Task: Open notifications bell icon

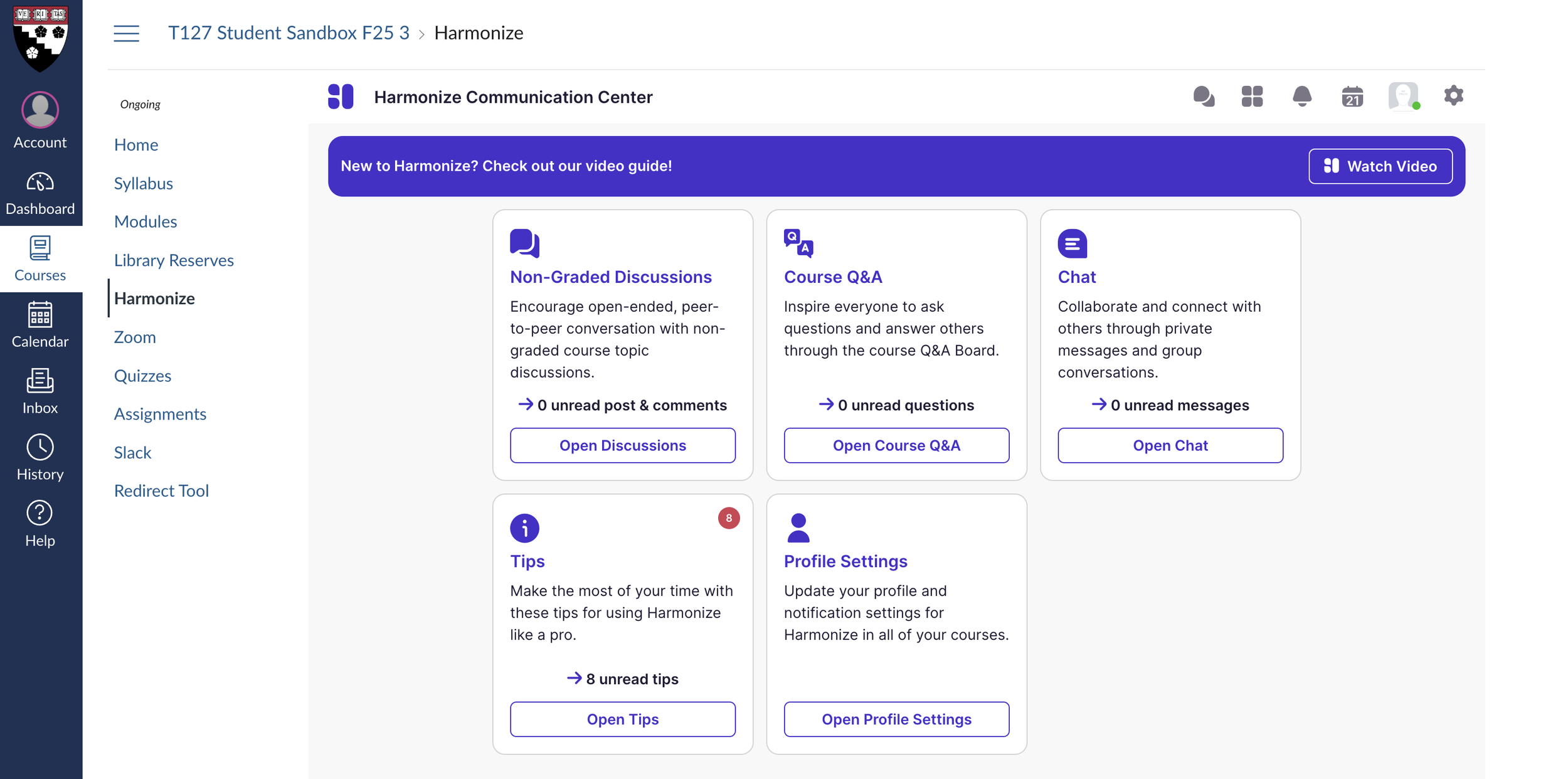Action: tap(1301, 97)
